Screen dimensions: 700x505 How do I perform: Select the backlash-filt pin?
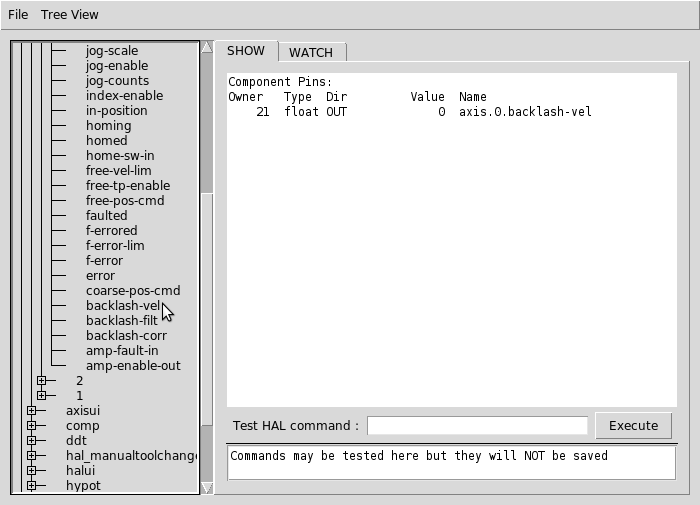click(x=122, y=321)
